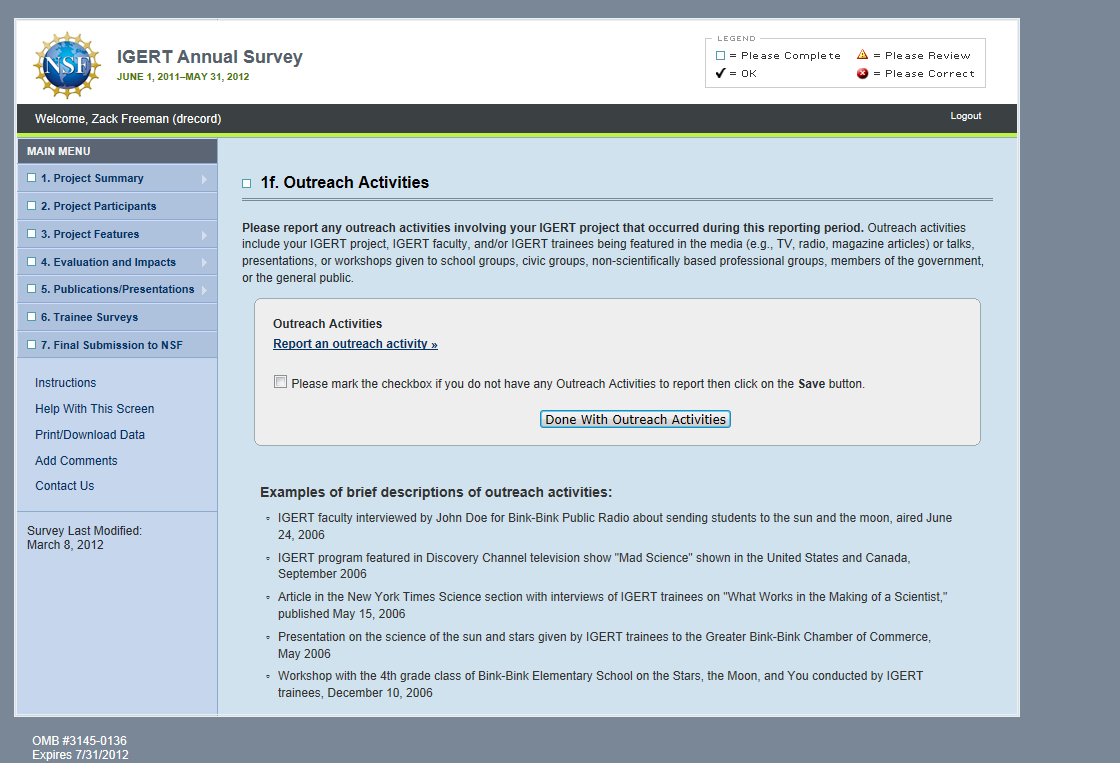Click the Project Participants status box icon
Viewport: 1120px width, 763px height.
point(32,206)
